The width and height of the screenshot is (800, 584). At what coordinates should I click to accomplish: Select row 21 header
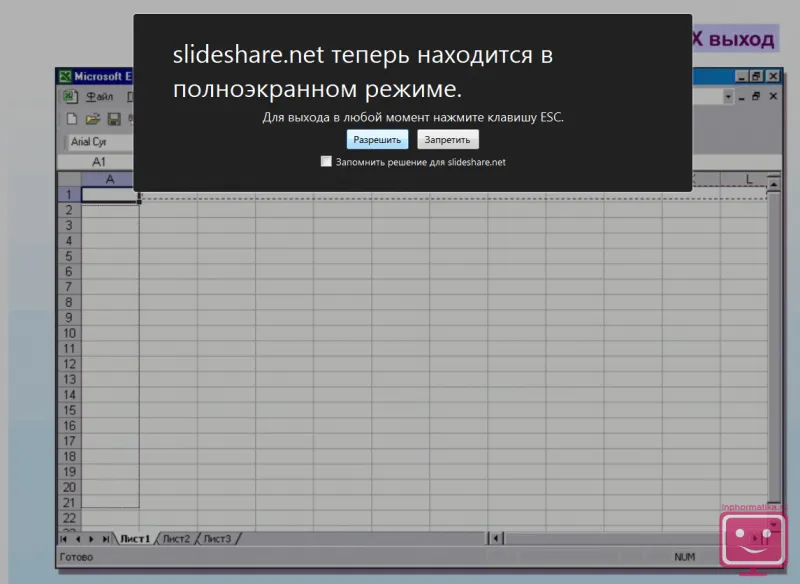pos(69,503)
